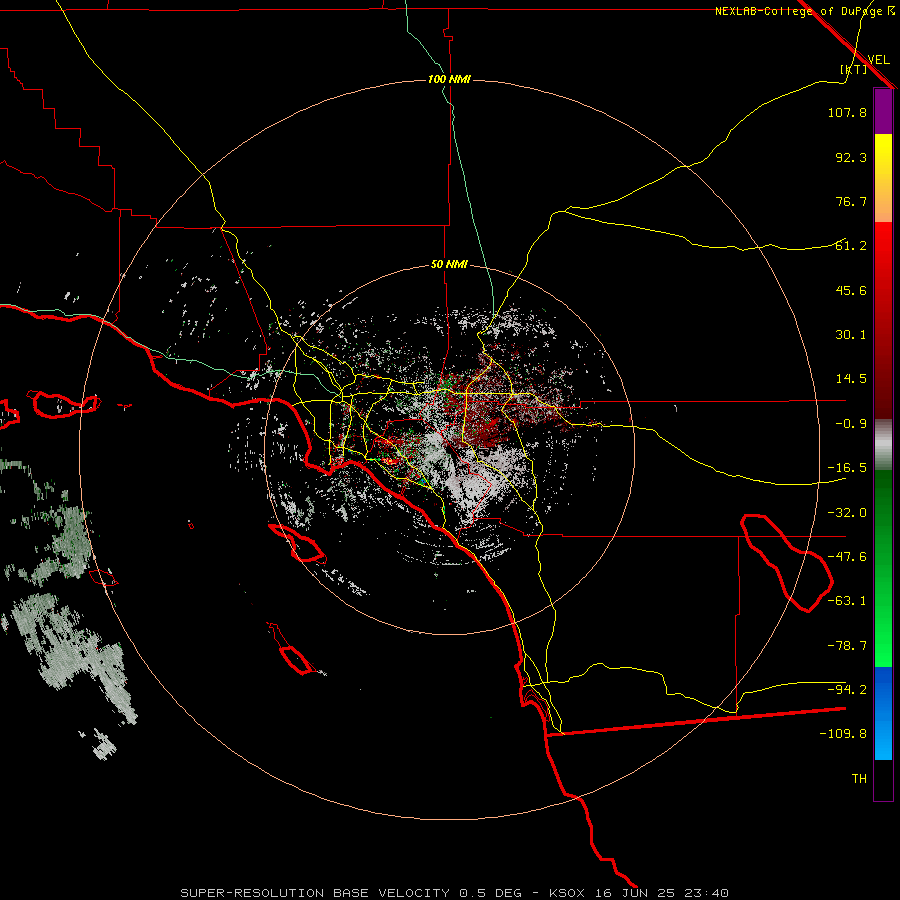The image size is (900, 900).
Task: Click the -109.8 velocity scale value
Action: click(x=843, y=734)
